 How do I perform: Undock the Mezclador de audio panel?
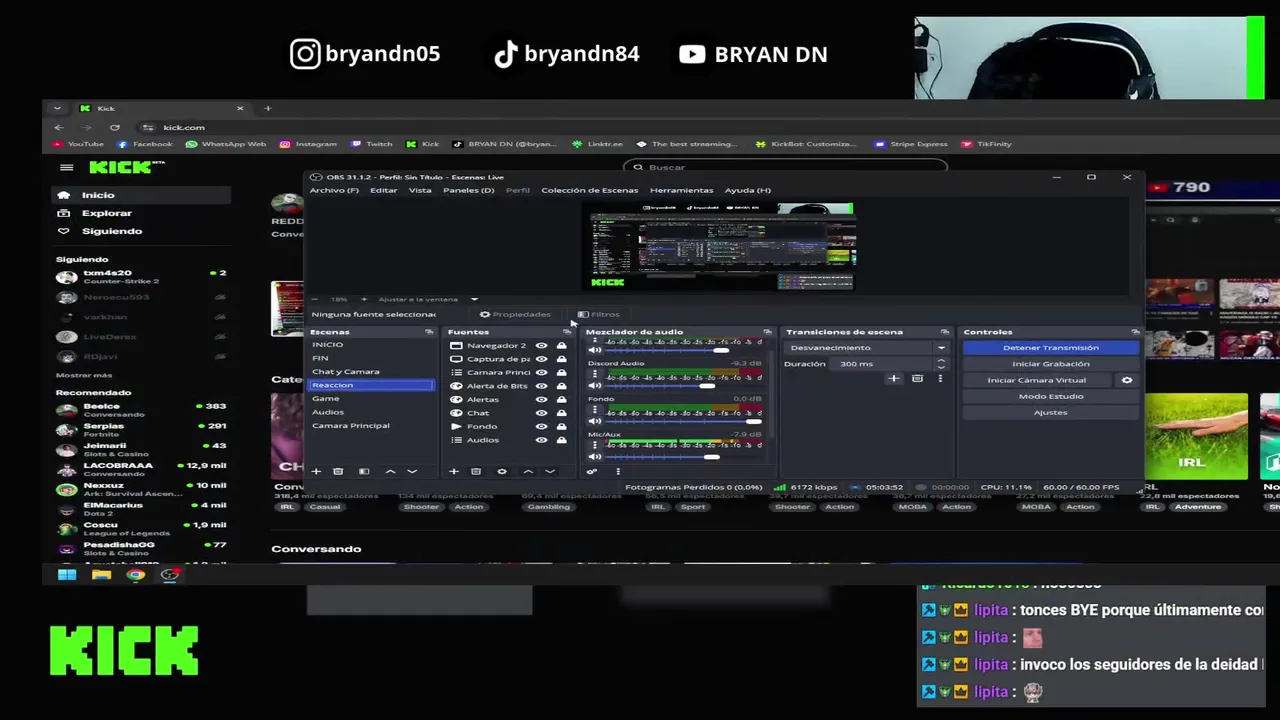coord(767,332)
